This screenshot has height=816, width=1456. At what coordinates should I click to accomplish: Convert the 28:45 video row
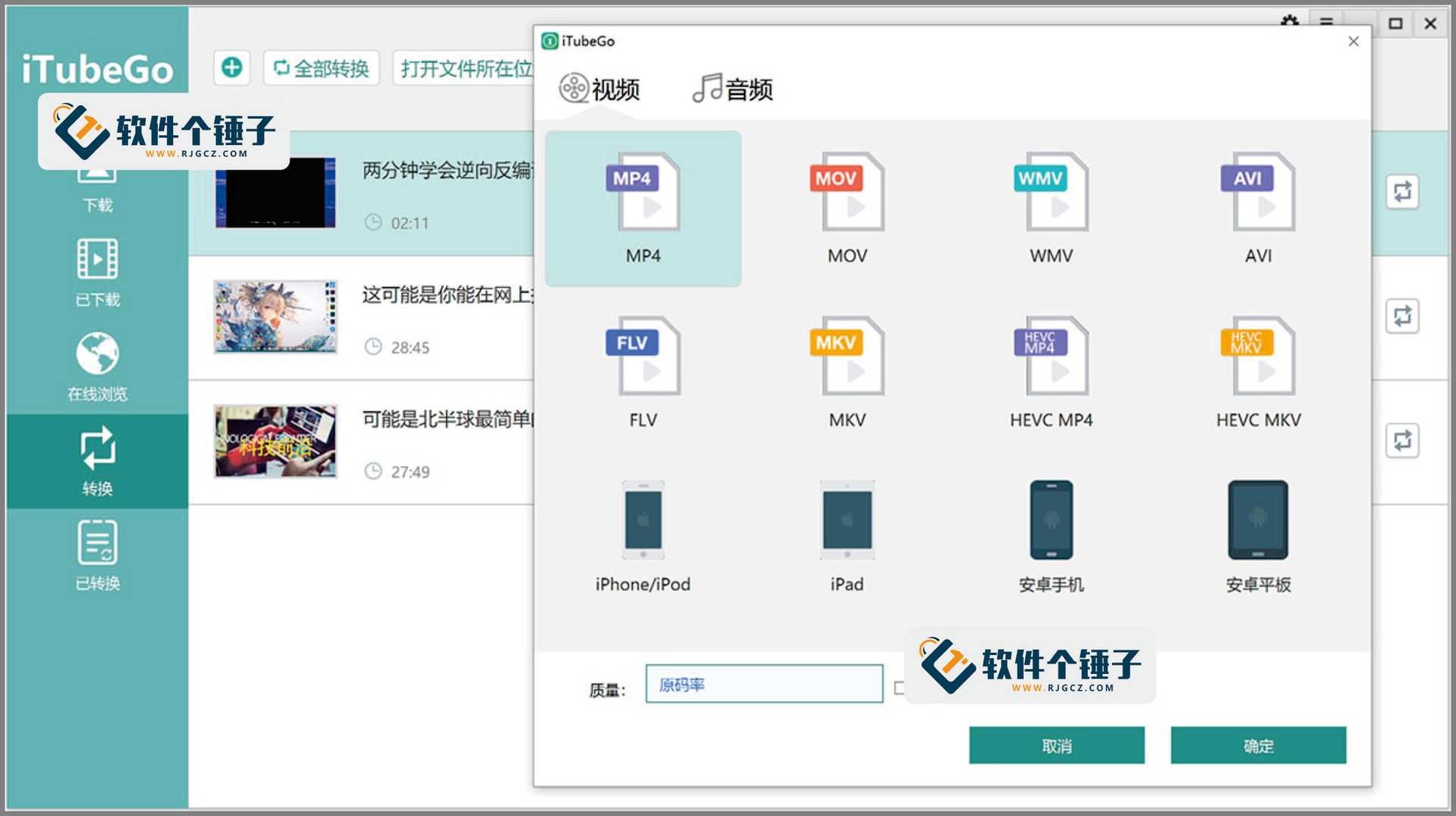[1402, 316]
